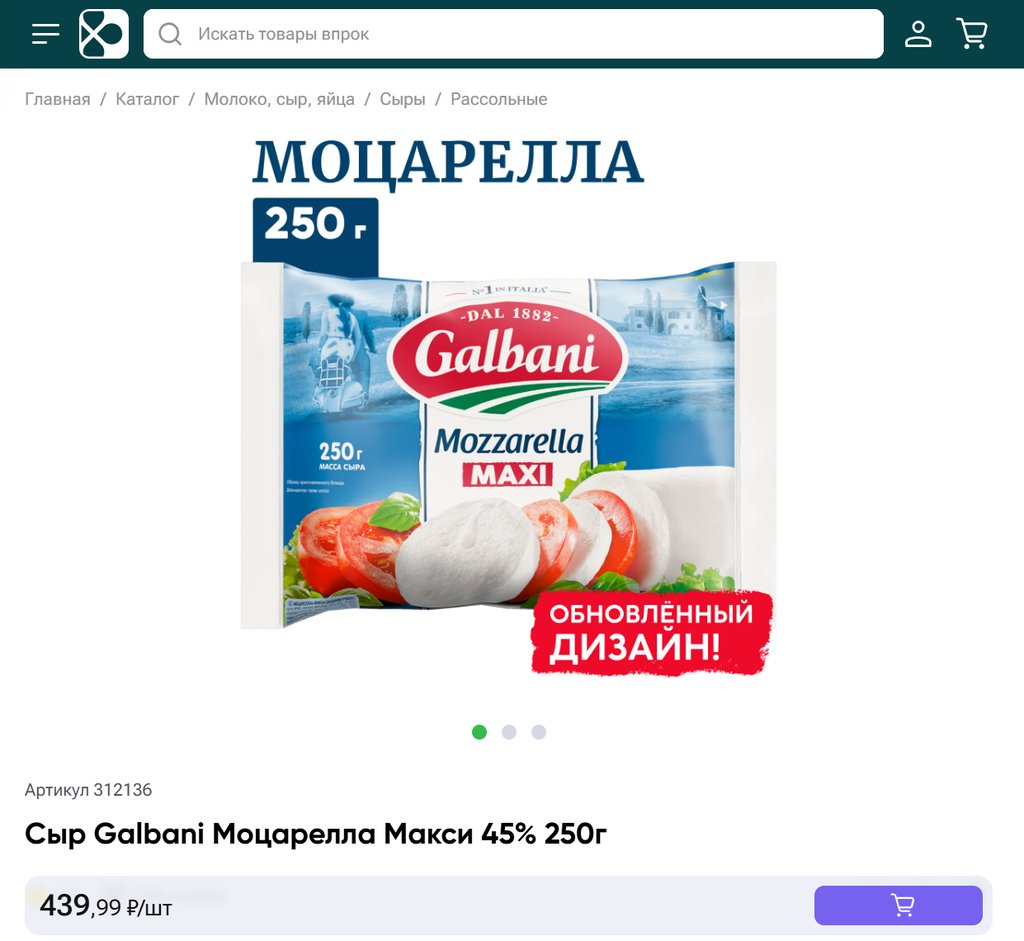Click the Perekrestok Vprok logo icon
1024x941 pixels.
pos(104,34)
